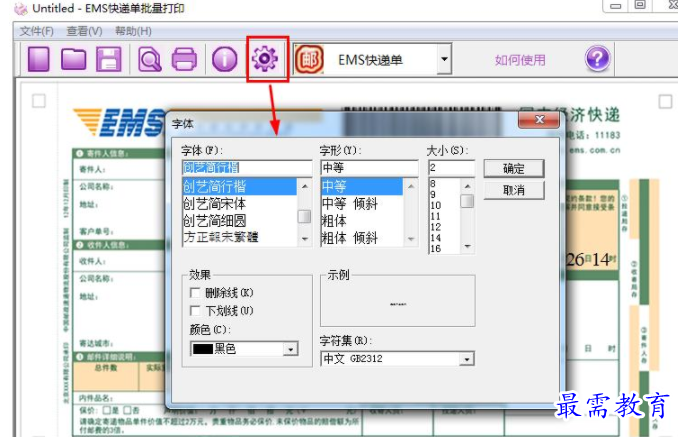The image size is (678, 437).
Task: Check the 删除线(K) checkbox
Action: point(195,293)
